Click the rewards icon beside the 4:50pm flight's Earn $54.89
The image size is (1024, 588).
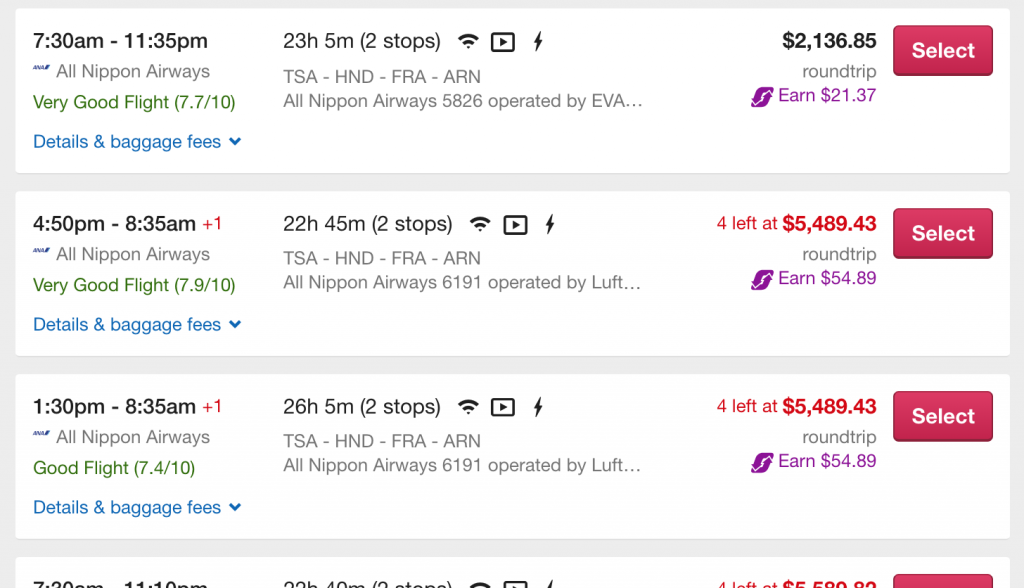pyautogui.click(x=762, y=280)
